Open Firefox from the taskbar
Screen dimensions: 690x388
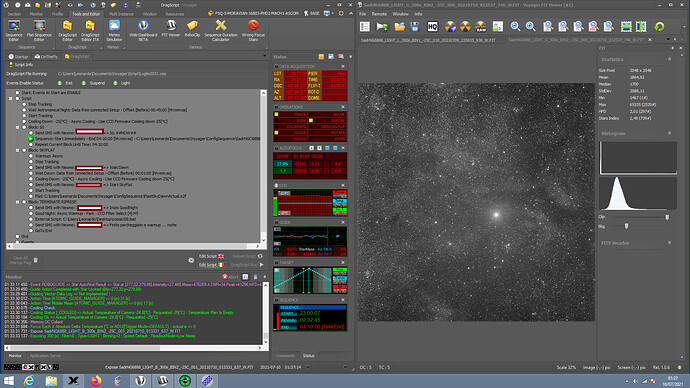click(96, 380)
